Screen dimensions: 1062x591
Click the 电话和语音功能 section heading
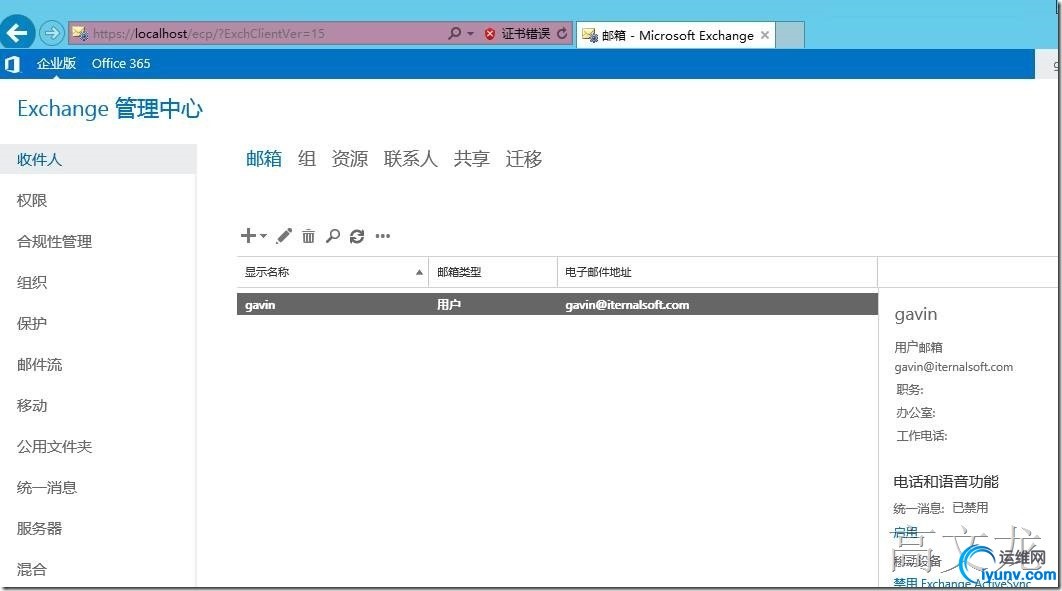pyautogui.click(x=946, y=481)
